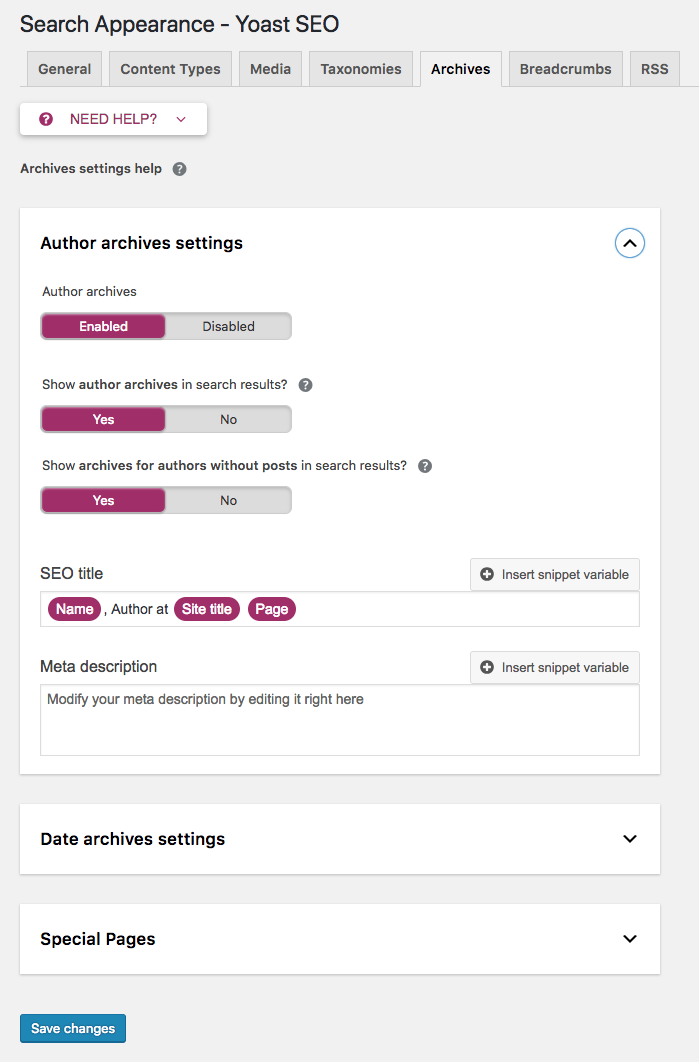
Task: Switch to the Content Types tab
Action: pos(170,69)
